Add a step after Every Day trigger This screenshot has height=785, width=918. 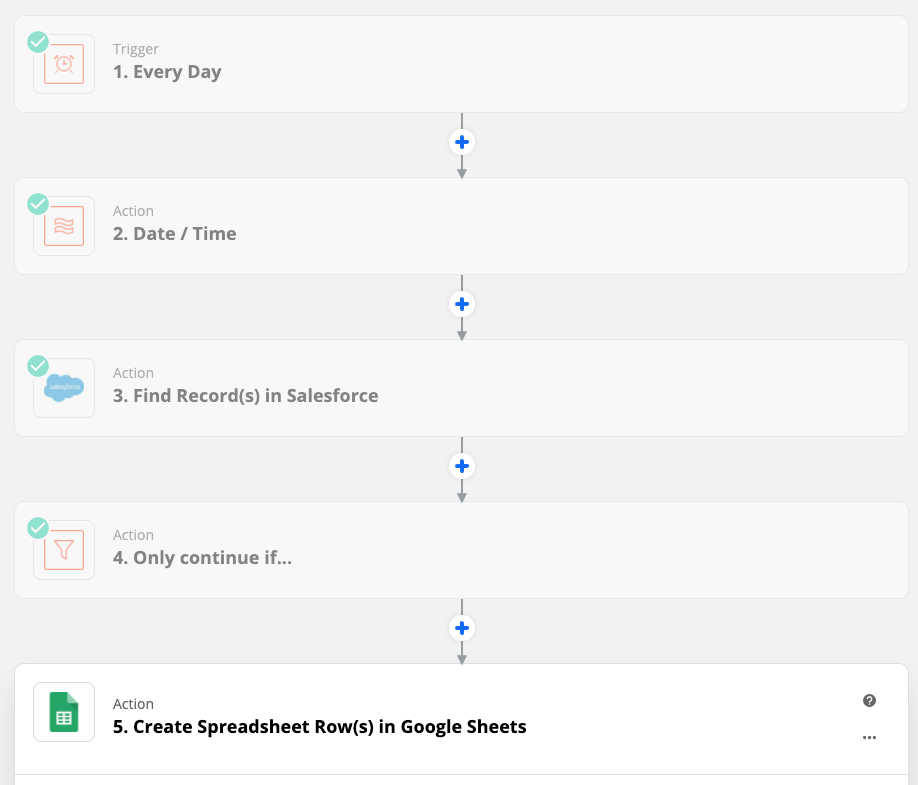[x=462, y=142]
